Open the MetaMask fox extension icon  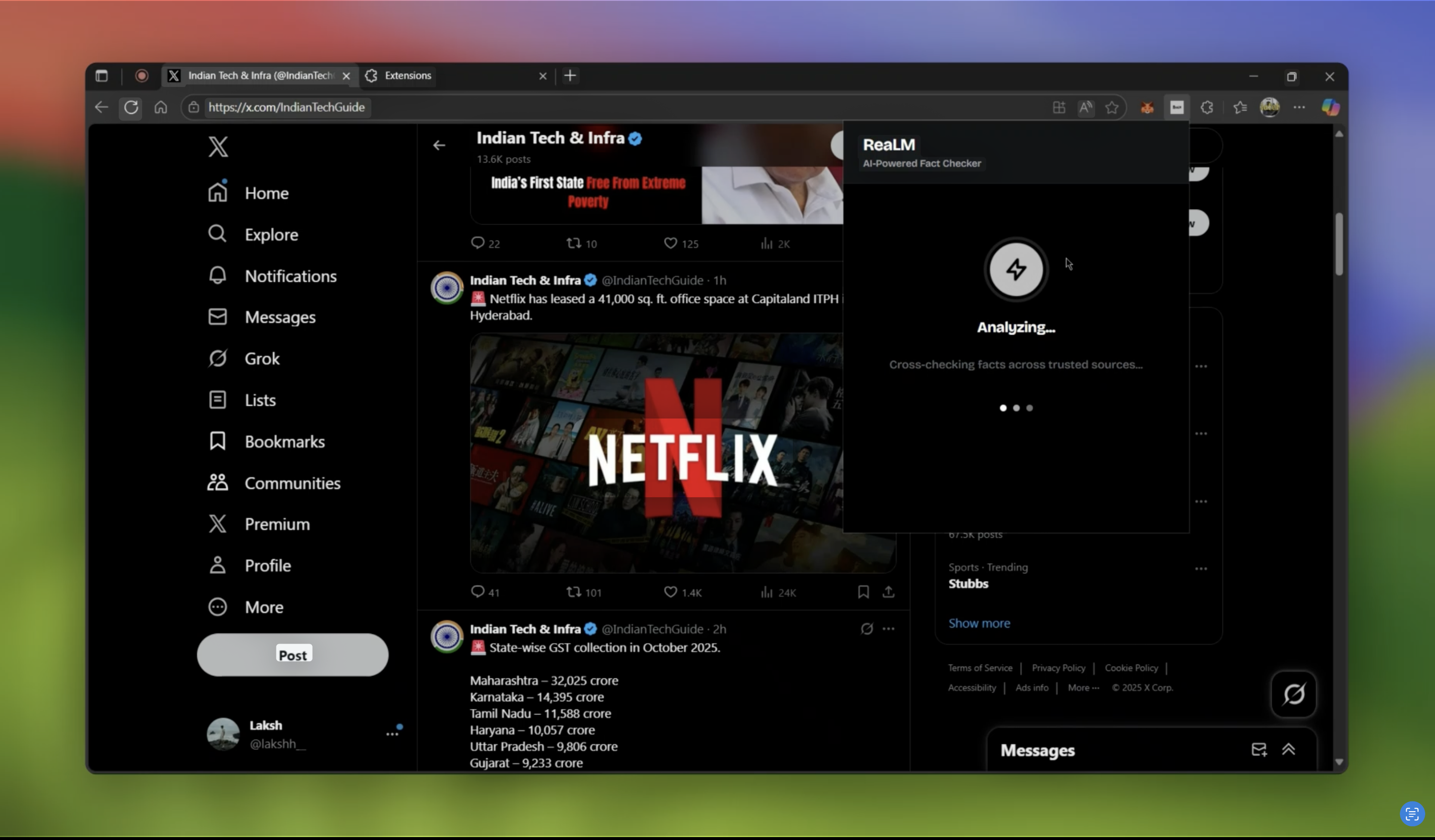point(1147,107)
